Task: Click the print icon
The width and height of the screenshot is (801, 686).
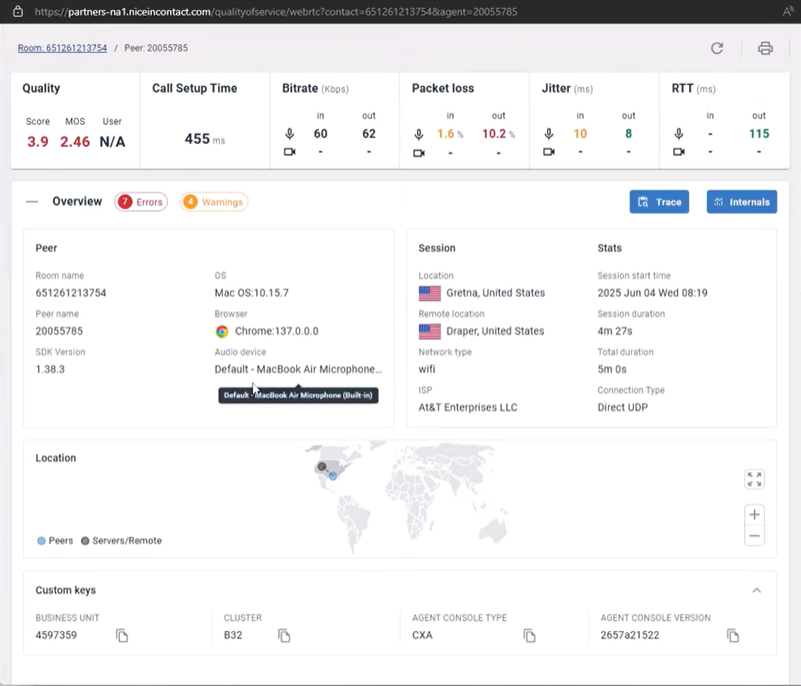Action: (765, 48)
